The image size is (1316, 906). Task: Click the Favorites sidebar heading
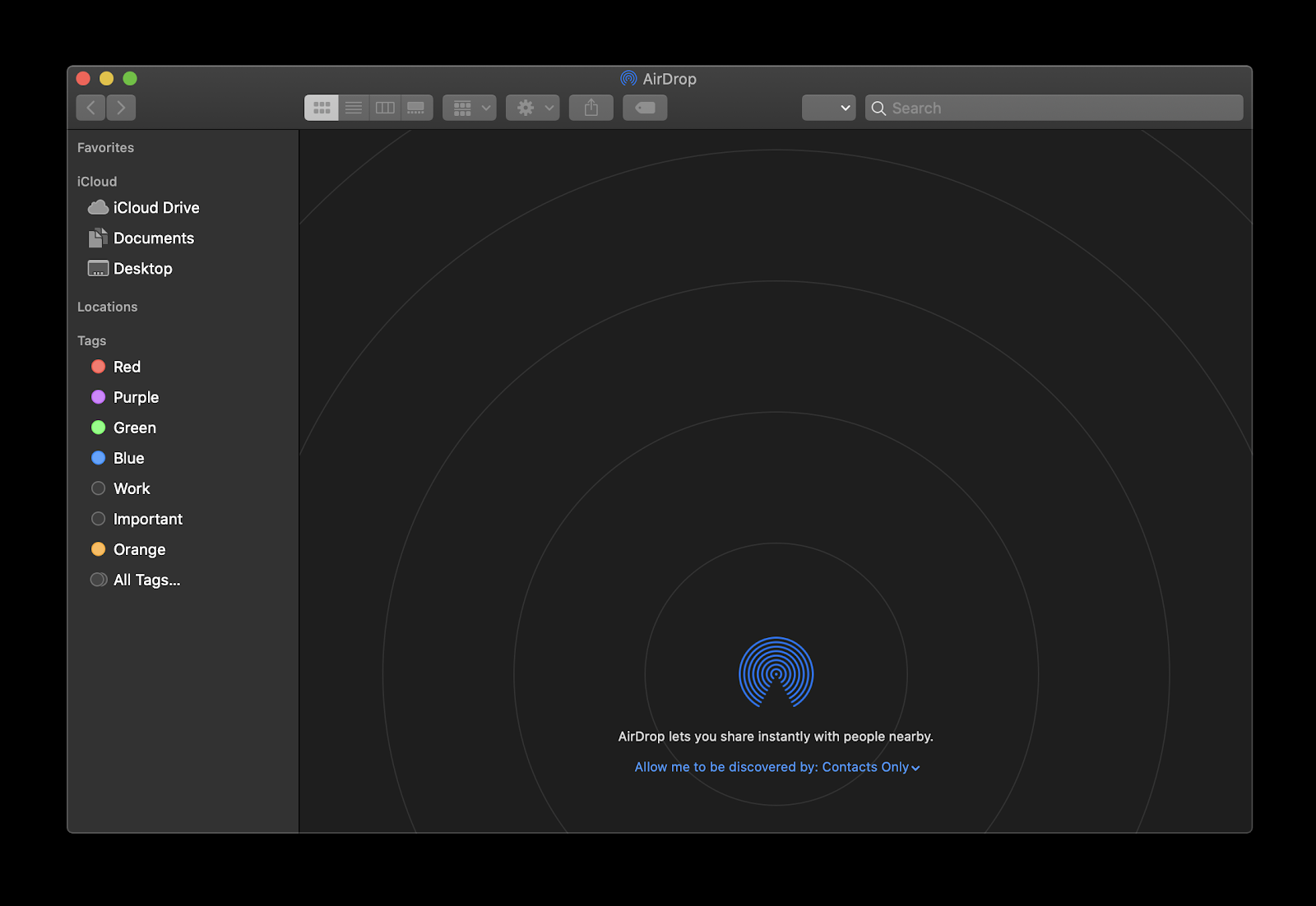pyautogui.click(x=105, y=148)
